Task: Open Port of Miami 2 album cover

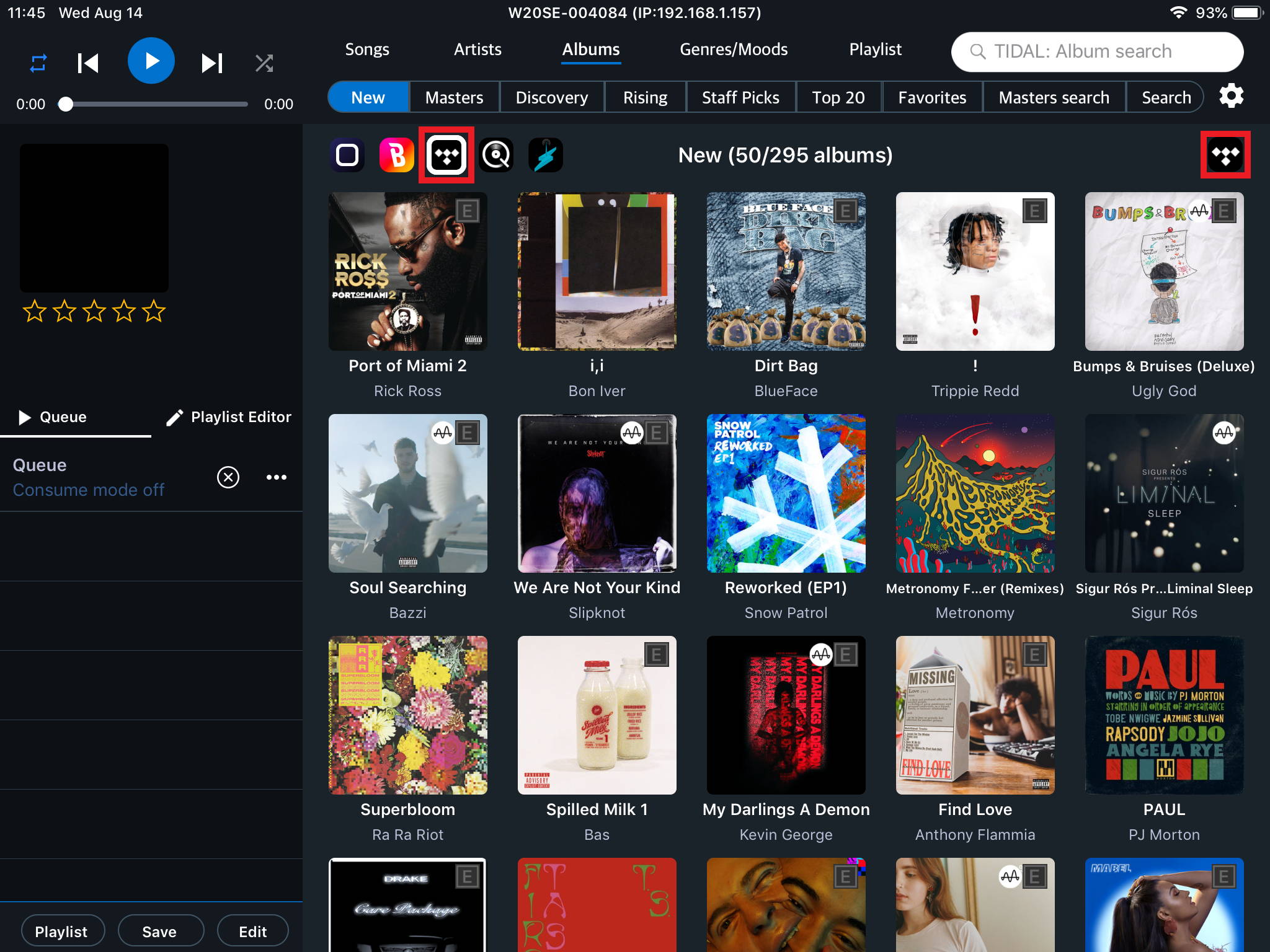Action: (x=408, y=271)
